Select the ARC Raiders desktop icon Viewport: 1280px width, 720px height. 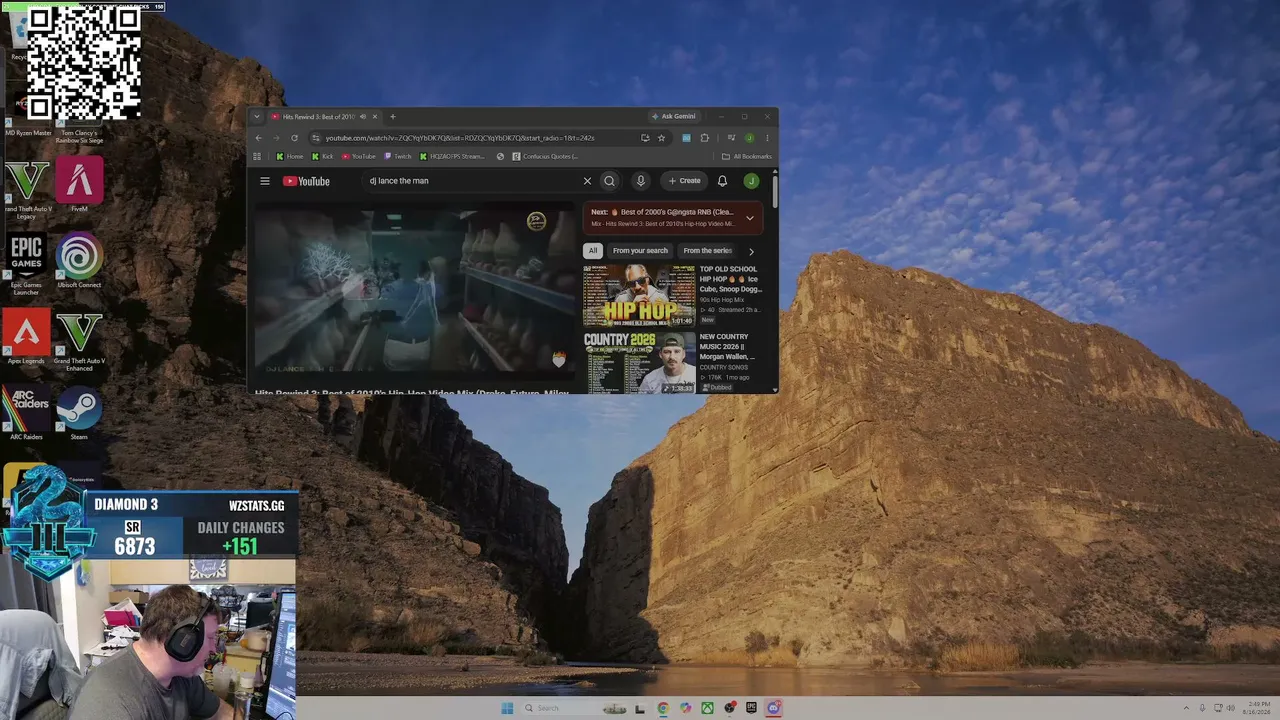(x=26, y=413)
